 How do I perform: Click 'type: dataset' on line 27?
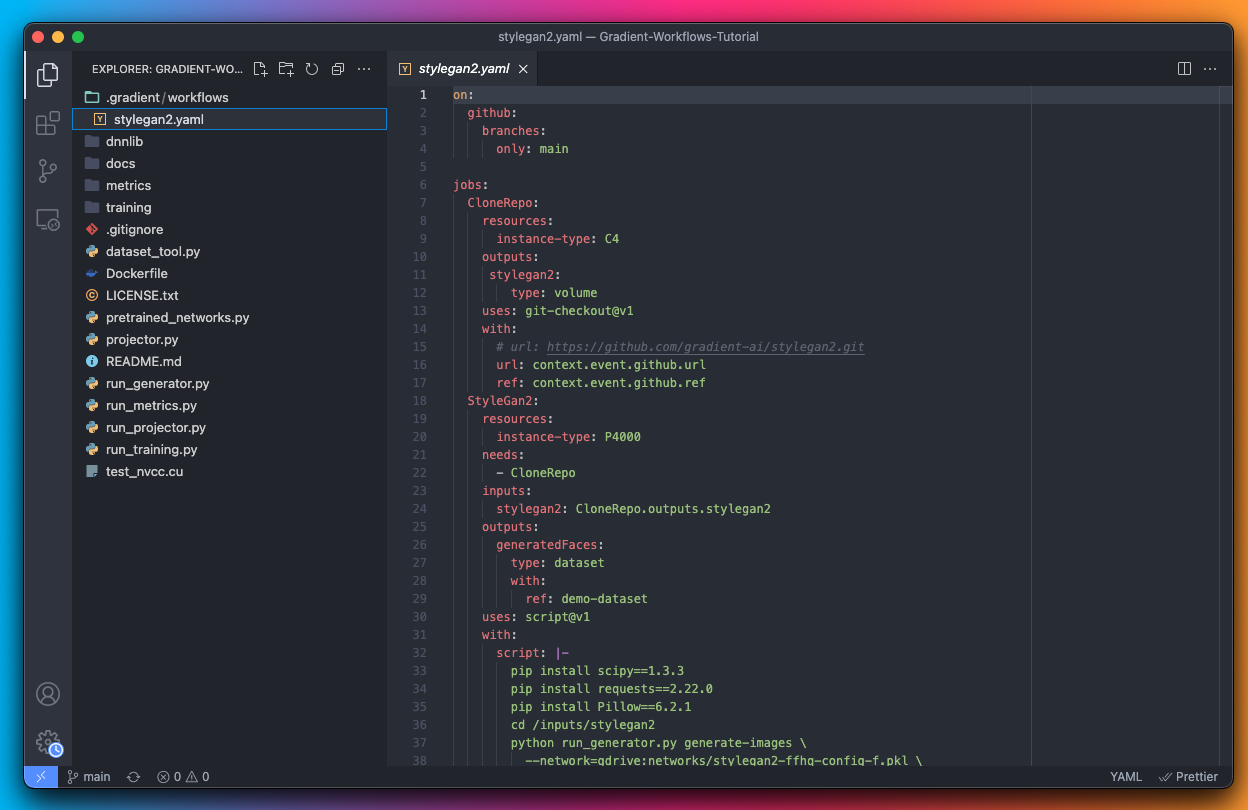point(558,563)
